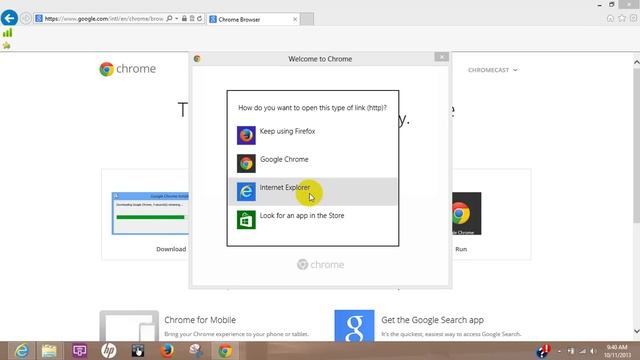
Task: Open the Chrome for Mobile link
Action: coord(200,320)
